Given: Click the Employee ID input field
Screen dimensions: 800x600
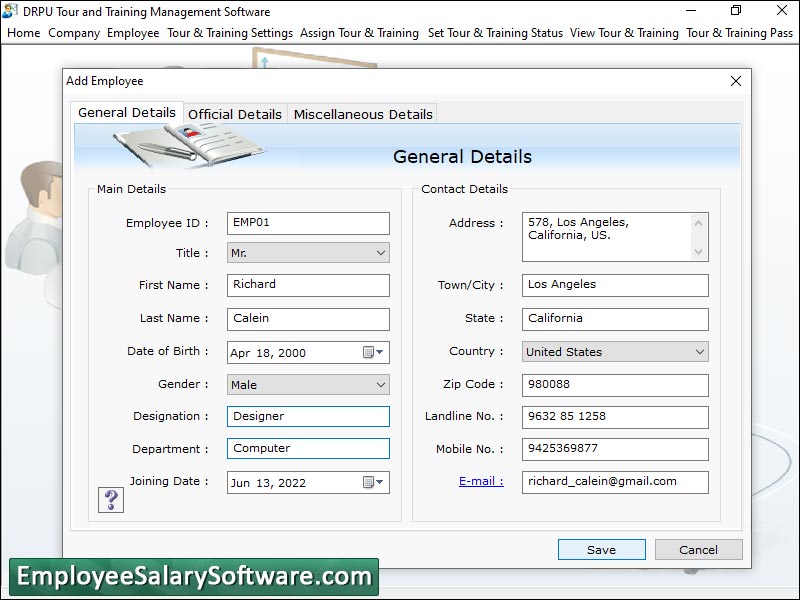Looking at the screenshot, I should (x=307, y=223).
